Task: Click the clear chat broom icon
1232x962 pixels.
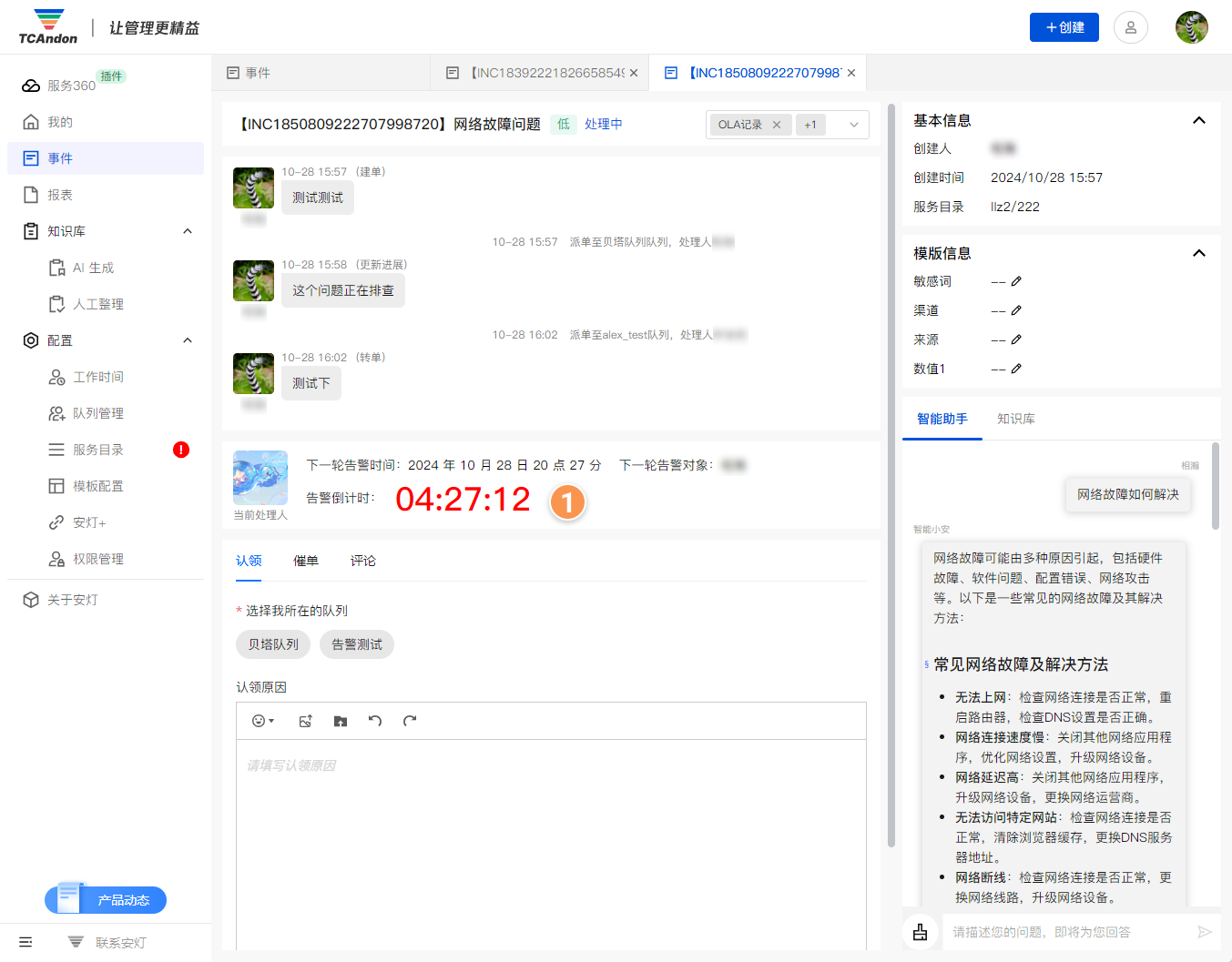Action: tap(920, 932)
